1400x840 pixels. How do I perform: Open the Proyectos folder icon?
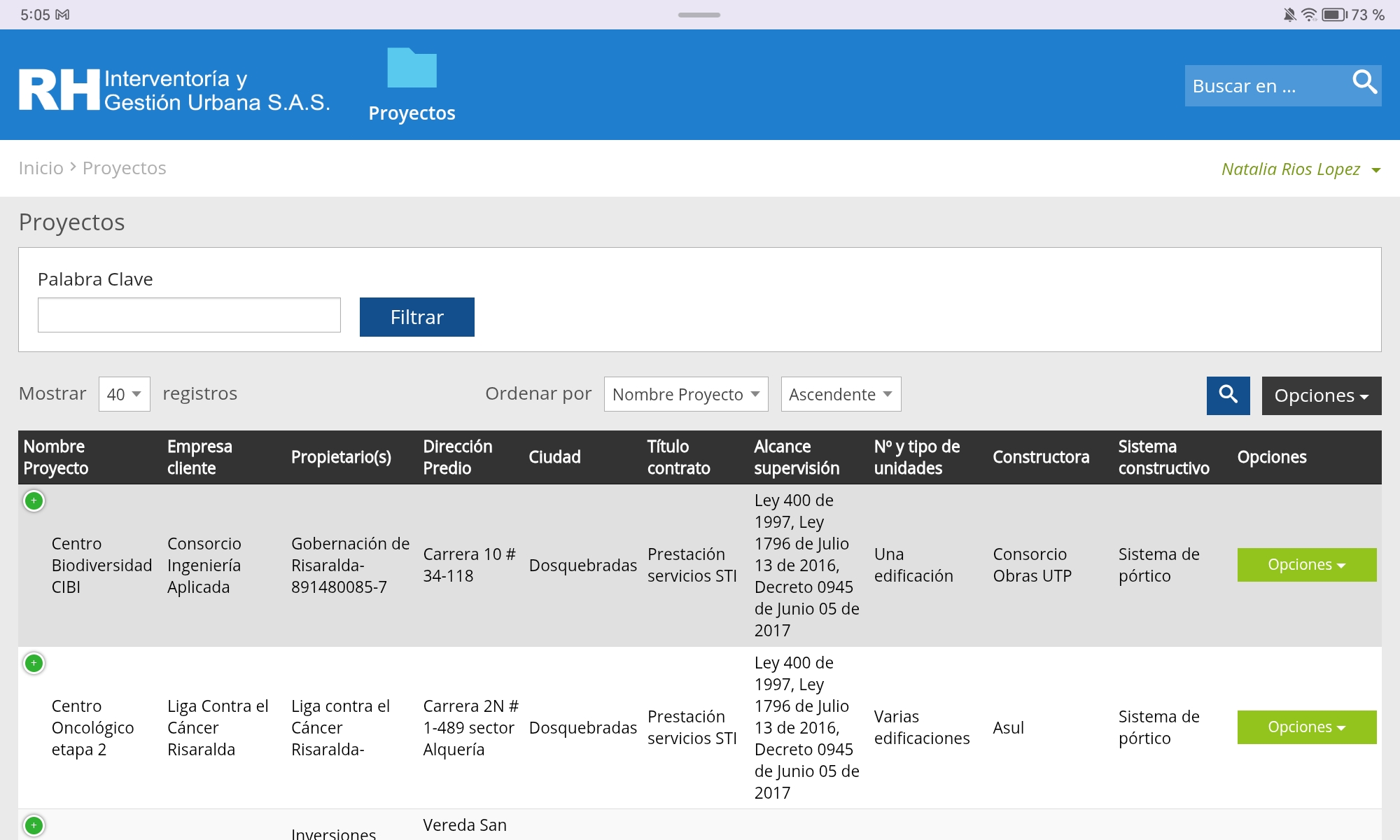click(412, 69)
